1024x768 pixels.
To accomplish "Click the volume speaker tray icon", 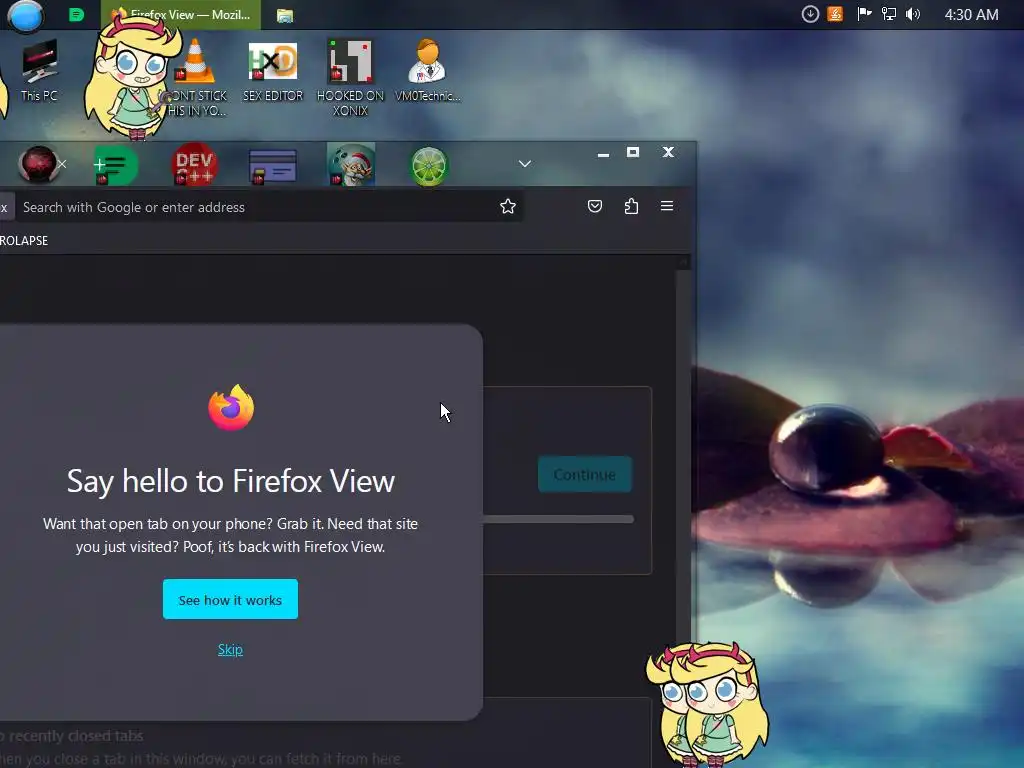I will (x=913, y=14).
